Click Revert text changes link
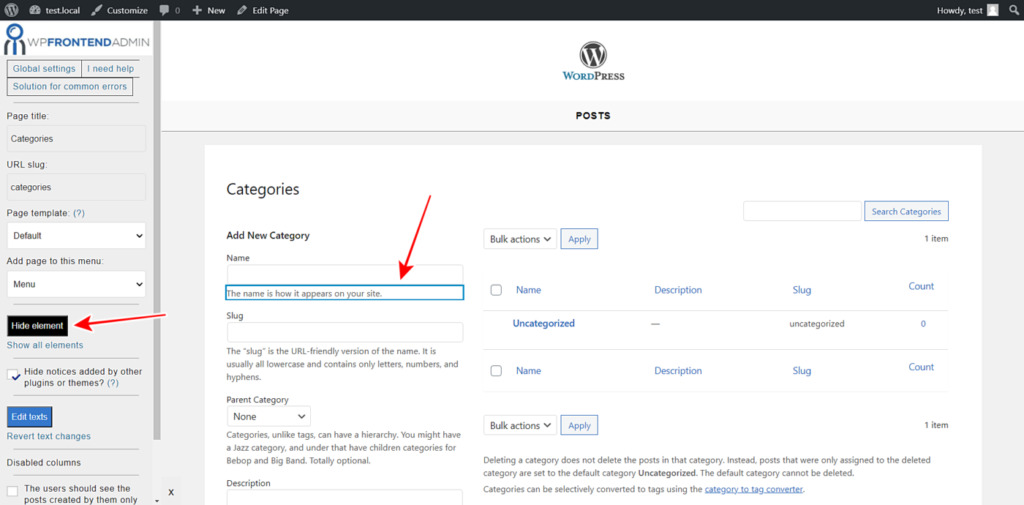 (49, 436)
